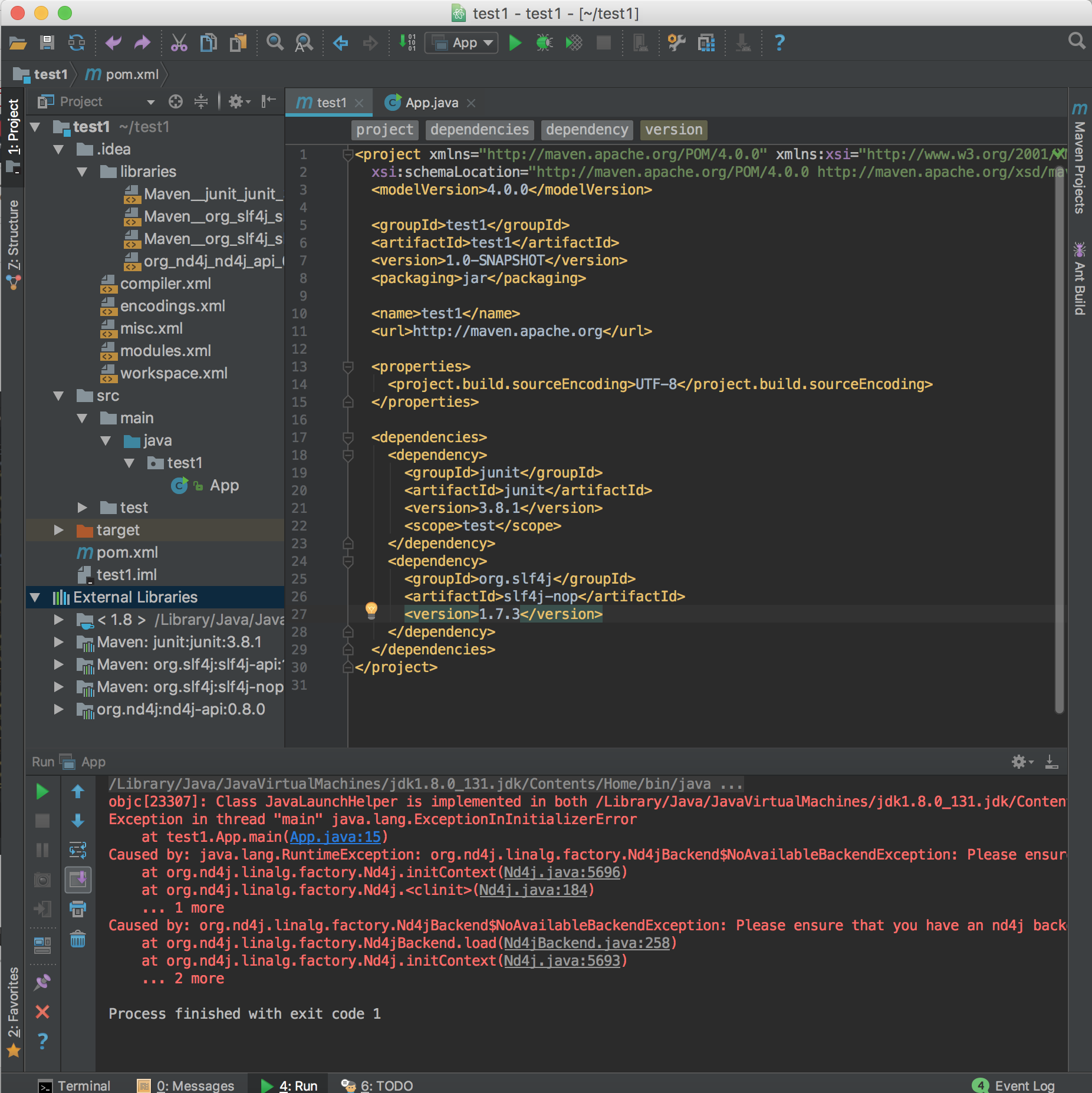
Task: Open the Terminal tab at the bottom
Action: tap(83, 1085)
